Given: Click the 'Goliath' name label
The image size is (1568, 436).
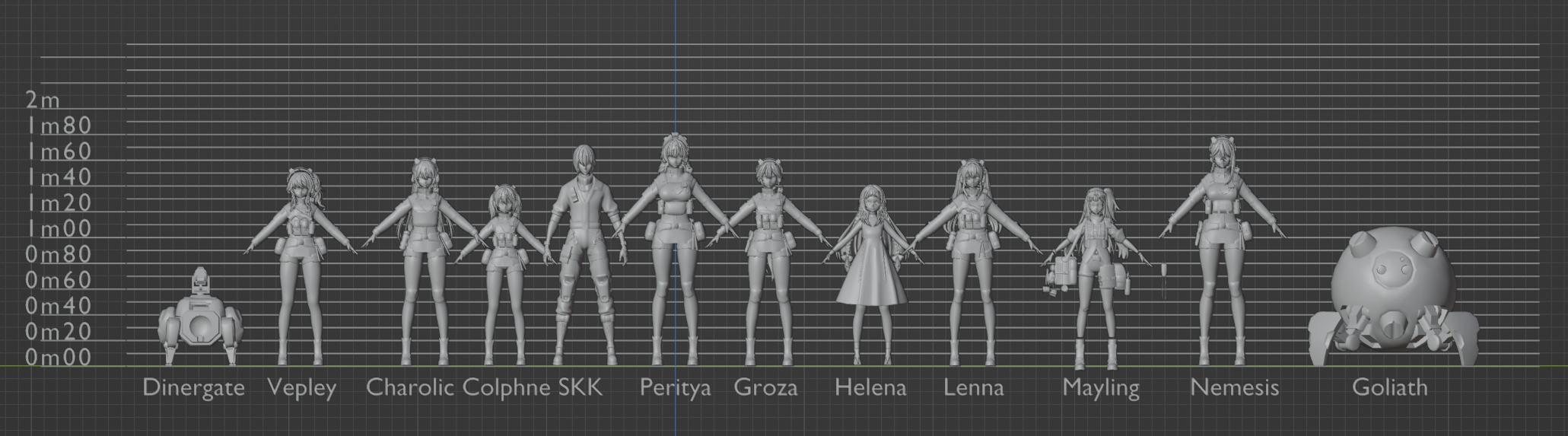Looking at the screenshot, I should point(1390,387).
